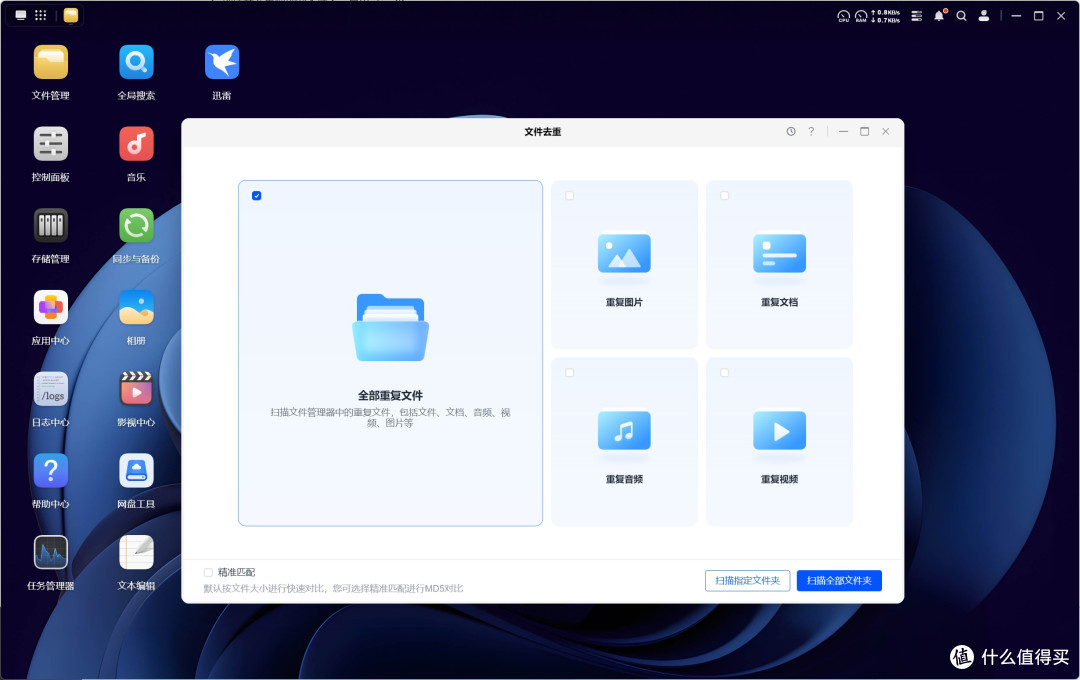Viewport: 1080px width, 680px height.
Task: Maximize the 文件去重 window
Action: tap(864, 132)
